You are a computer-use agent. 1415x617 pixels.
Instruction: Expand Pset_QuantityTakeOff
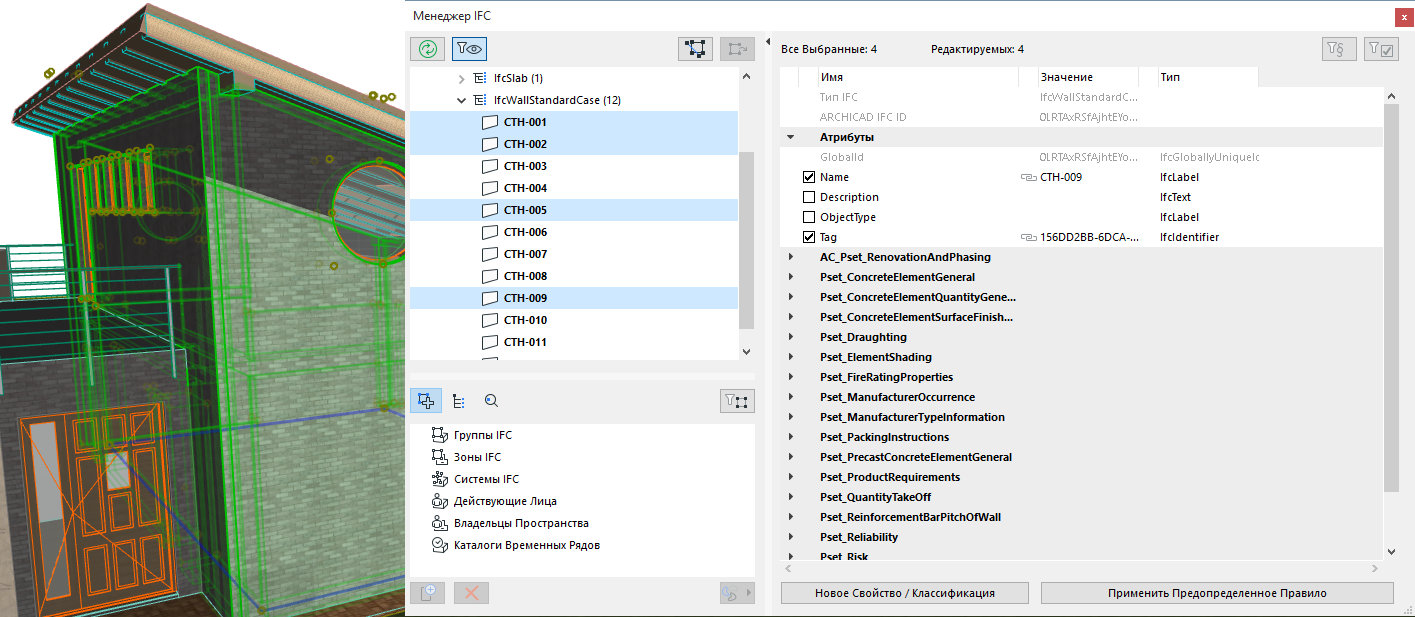[x=790, y=497]
